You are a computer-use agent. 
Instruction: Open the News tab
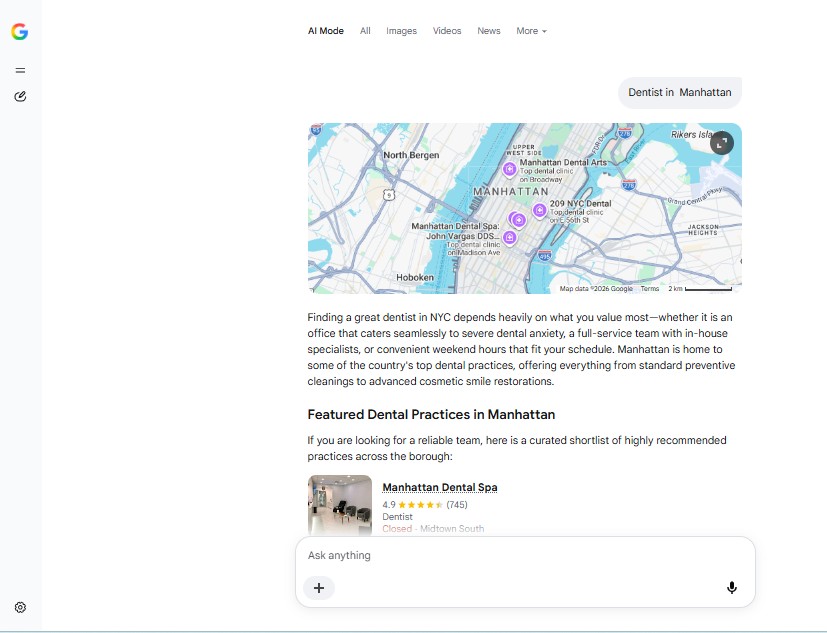coord(488,31)
